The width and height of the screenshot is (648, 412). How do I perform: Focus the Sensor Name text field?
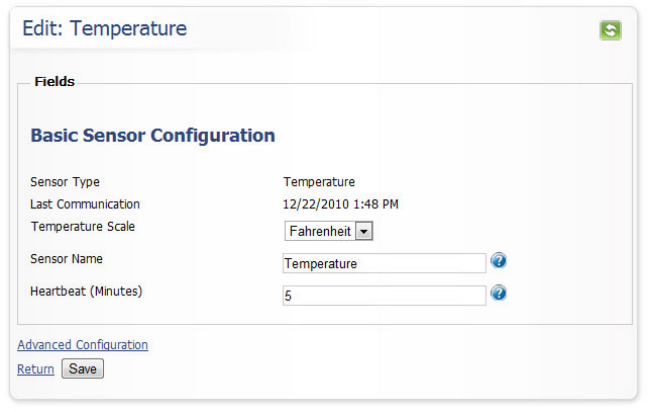(x=384, y=263)
